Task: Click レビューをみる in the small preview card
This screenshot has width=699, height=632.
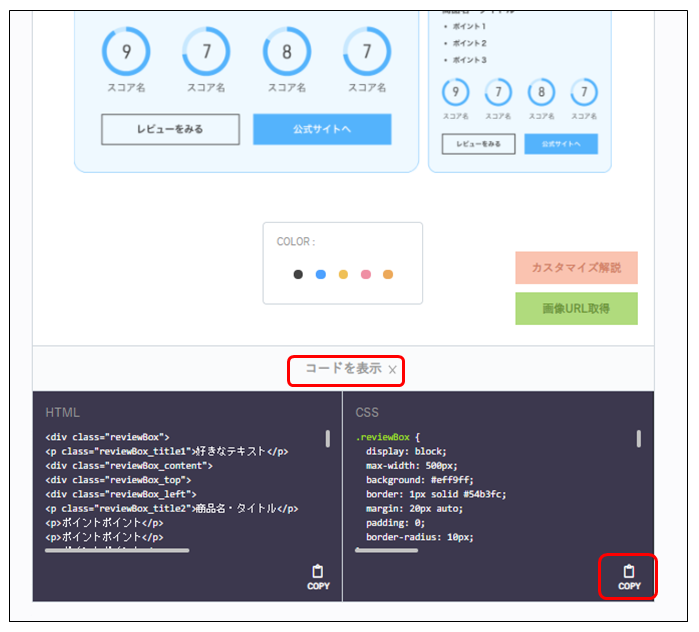Action: pos(478,144)
